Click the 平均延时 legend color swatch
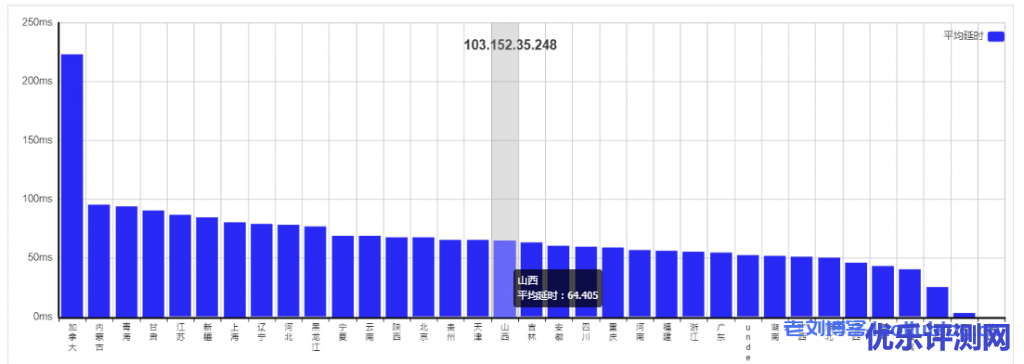The width and height of the screenshot is (1024, 364). point(996,37)
